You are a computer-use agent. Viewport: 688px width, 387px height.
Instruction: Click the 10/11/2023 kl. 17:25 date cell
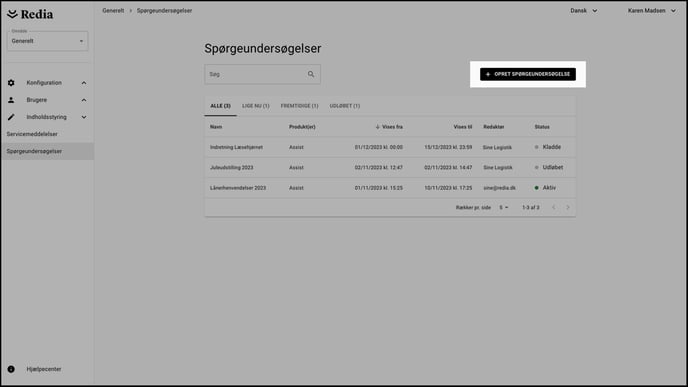448,188
